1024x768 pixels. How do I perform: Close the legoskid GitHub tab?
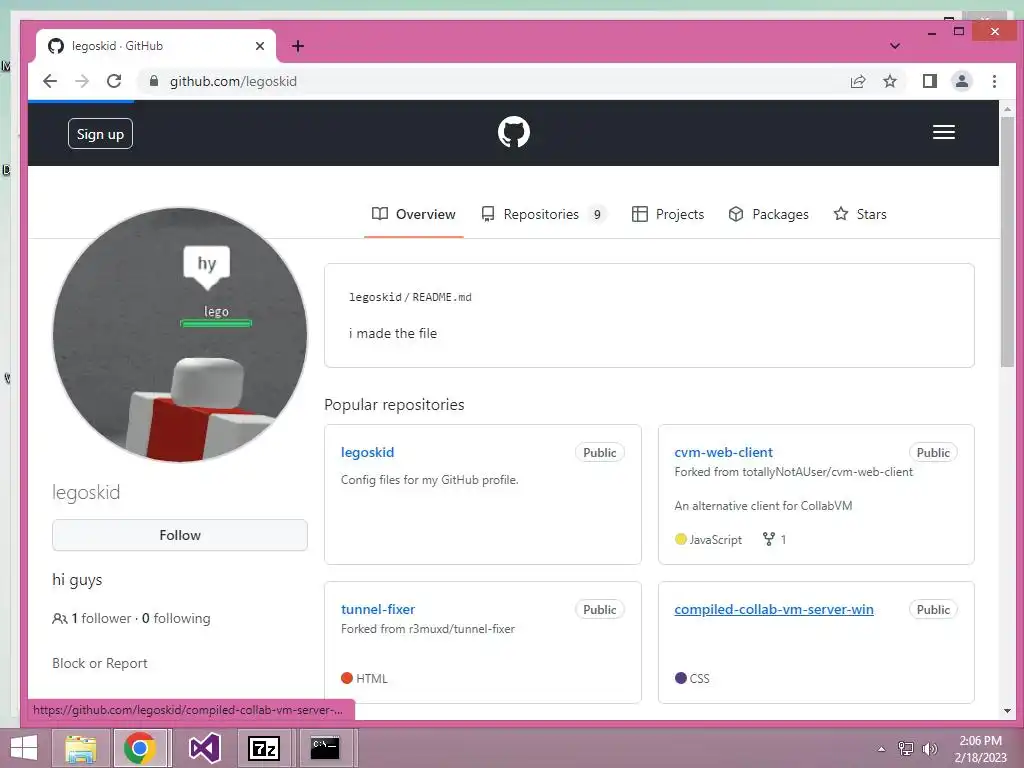[260, 46]
